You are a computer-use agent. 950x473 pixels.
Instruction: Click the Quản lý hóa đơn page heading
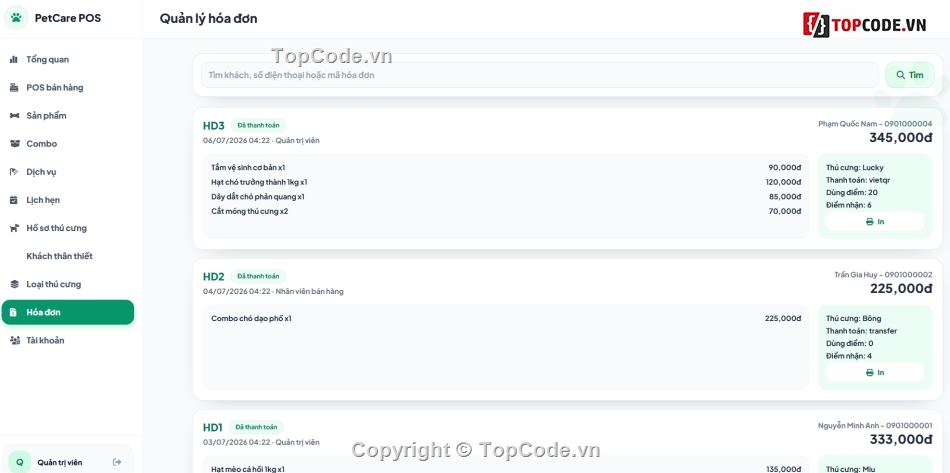coord(208,19)
